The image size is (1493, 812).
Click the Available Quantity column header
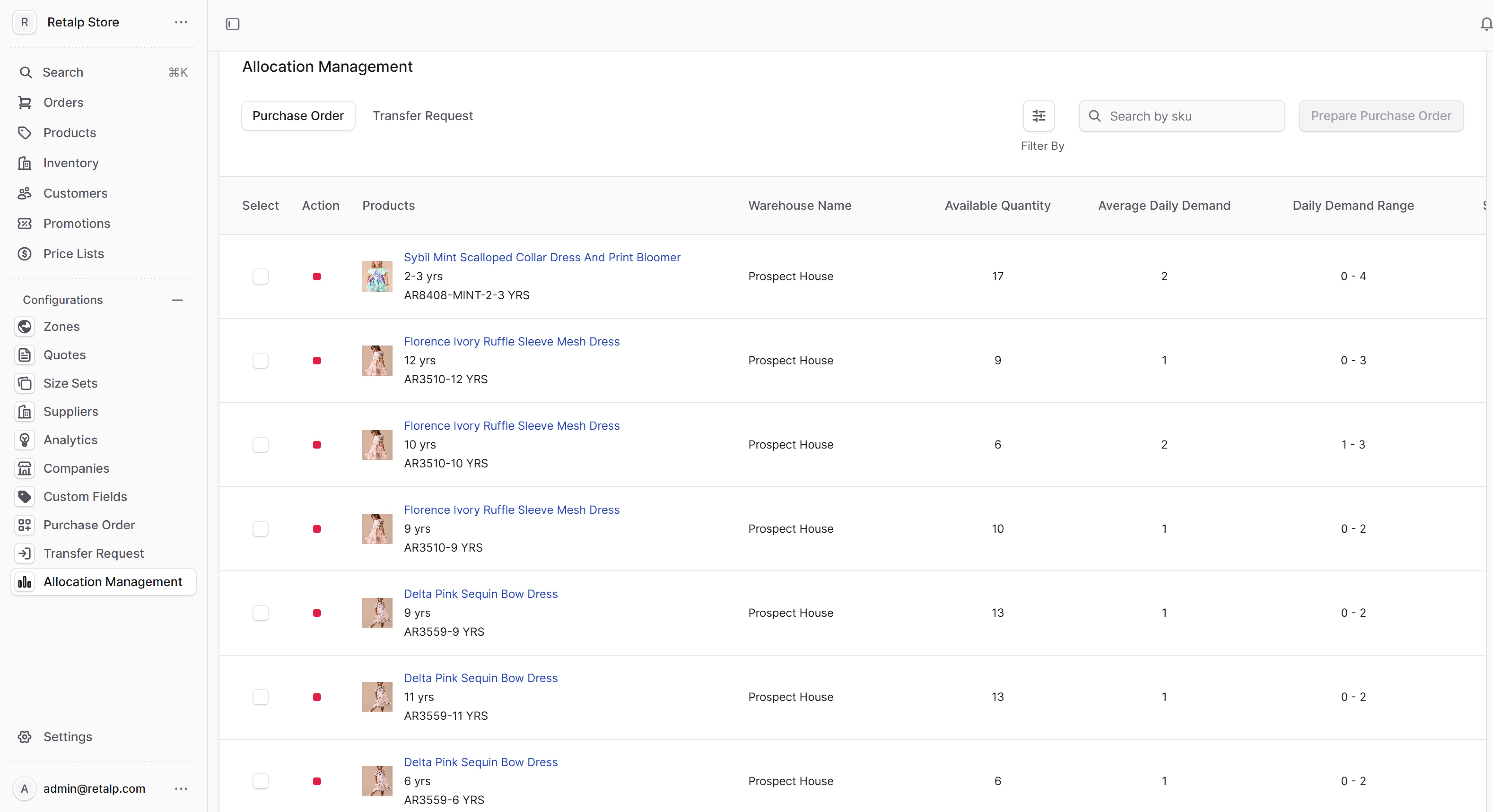coord(997,206)
